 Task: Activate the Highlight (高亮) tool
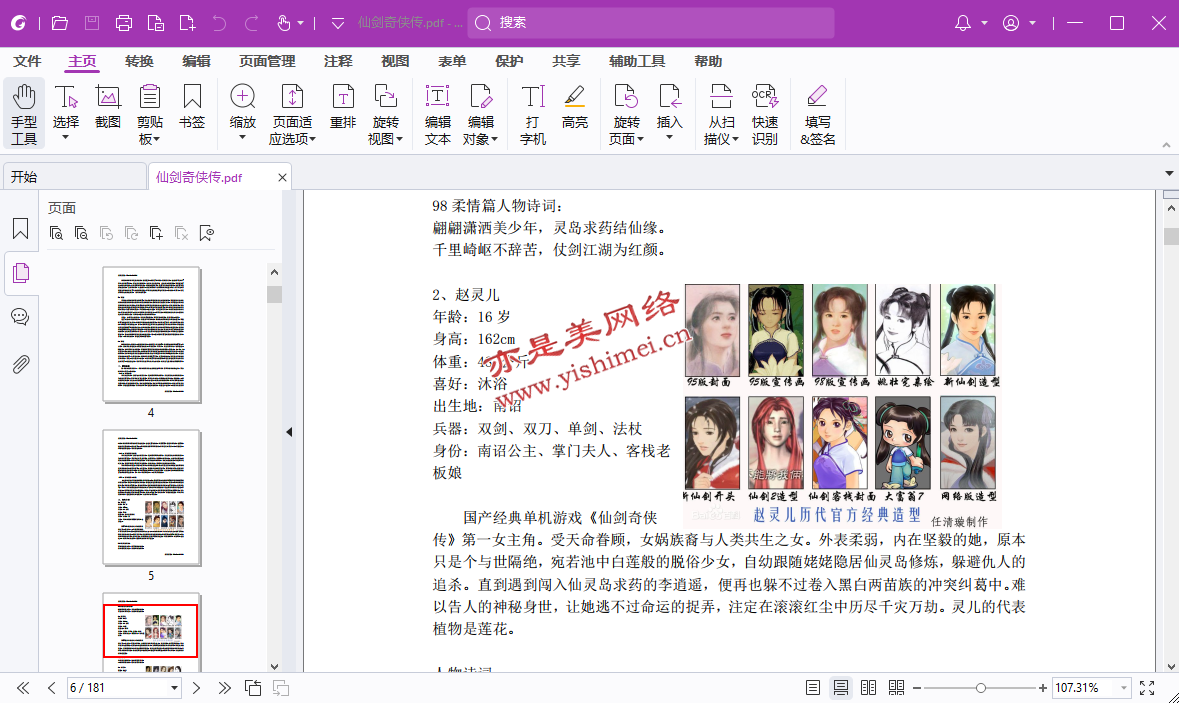coord(574,107)
